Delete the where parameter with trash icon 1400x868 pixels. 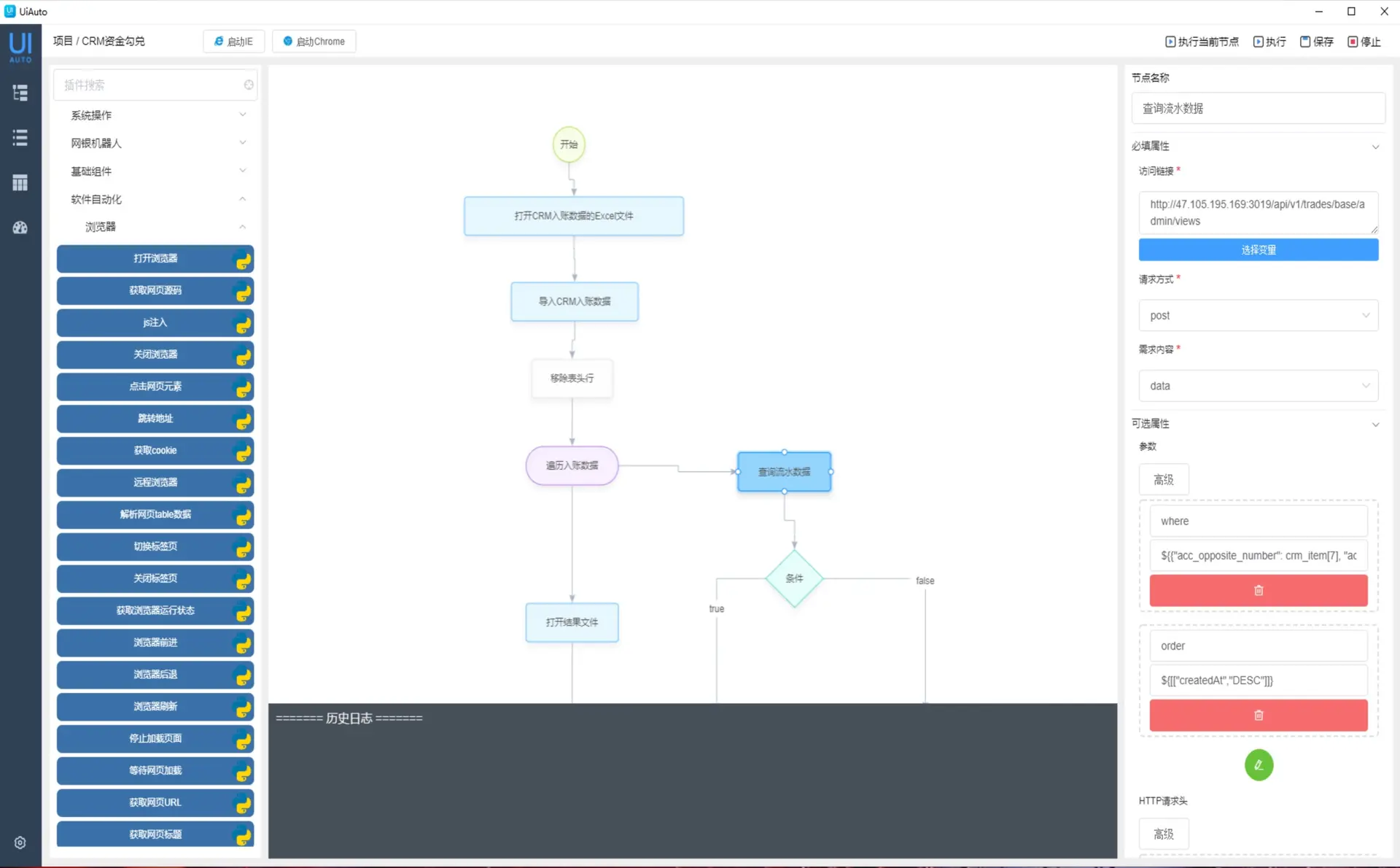pyautogui.click(x=1258, y=590)
